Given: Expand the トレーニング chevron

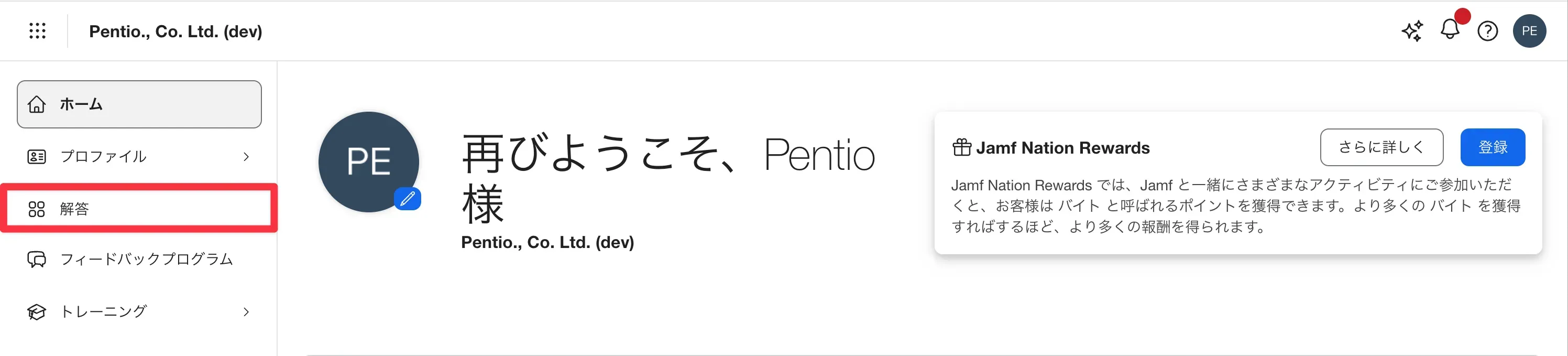Looking at the screenshot, I should (x=246, y=311).
